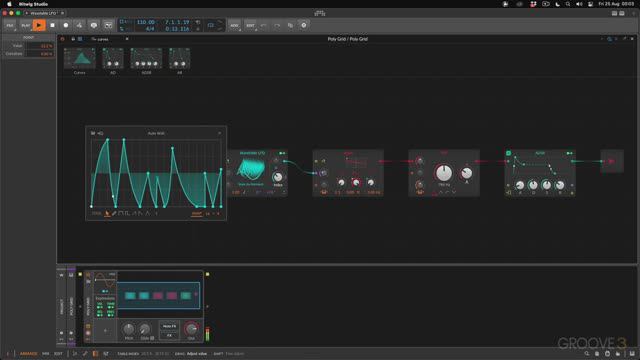Toggle the overdub icon in transport
This screenshot has height=360, width=640.
click(x=94, y=25)
